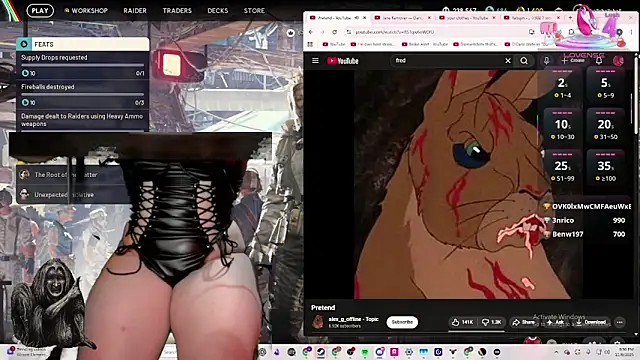
Task: Click the Supply Drops requested progress bar
Action: coord(82,65)
